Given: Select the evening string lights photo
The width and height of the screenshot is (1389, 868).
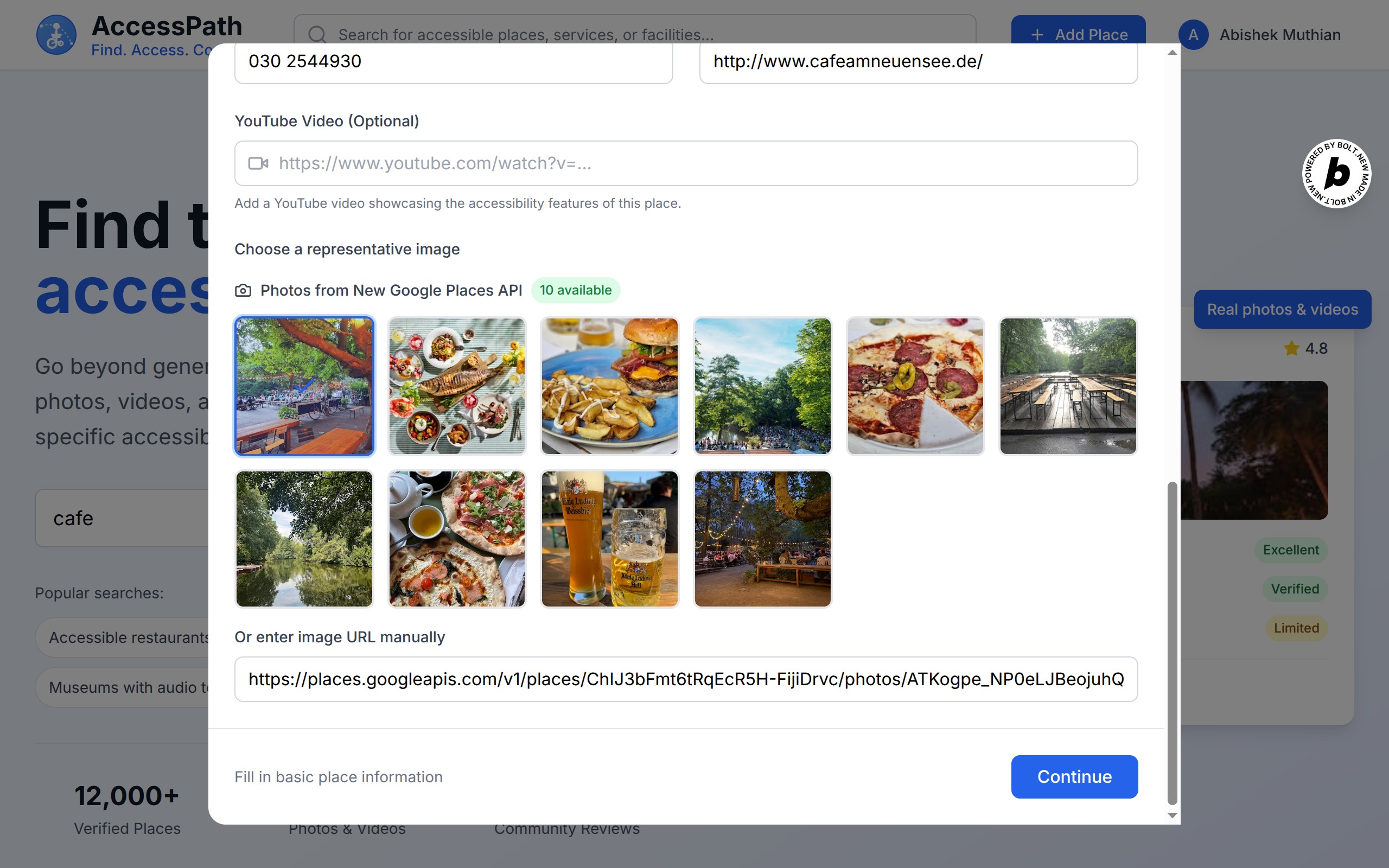Looking at the screenshot, I should pos(762,539).
